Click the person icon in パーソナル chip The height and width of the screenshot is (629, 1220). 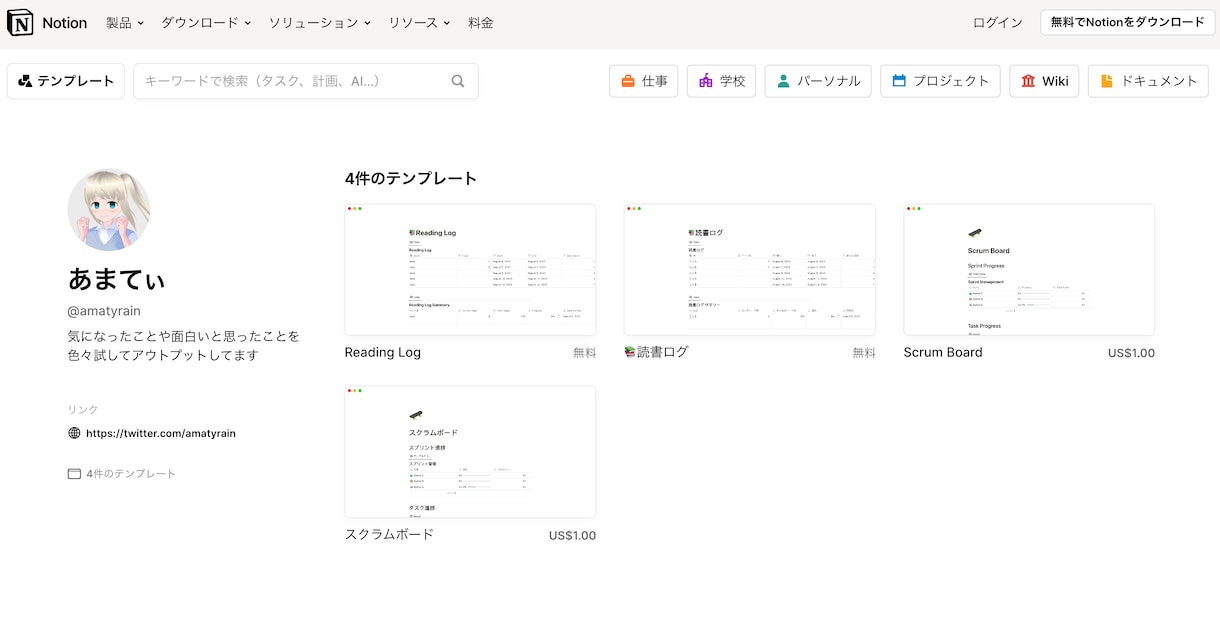click(783, 81)
